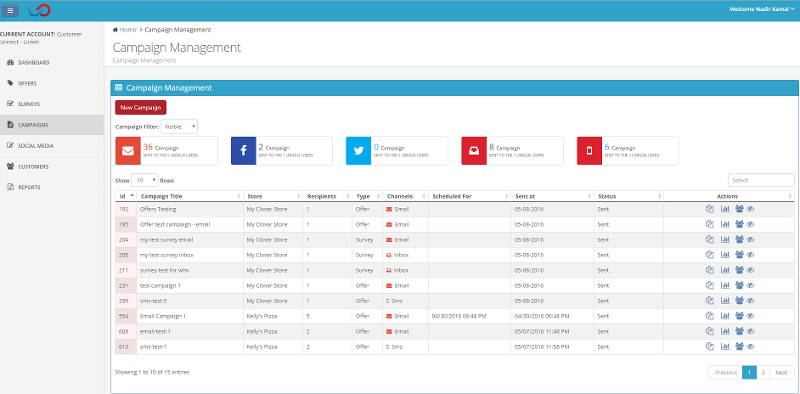Screen dimensions: 800x394
Task: Open Customers in the sidebar
Action: [52, 166]
